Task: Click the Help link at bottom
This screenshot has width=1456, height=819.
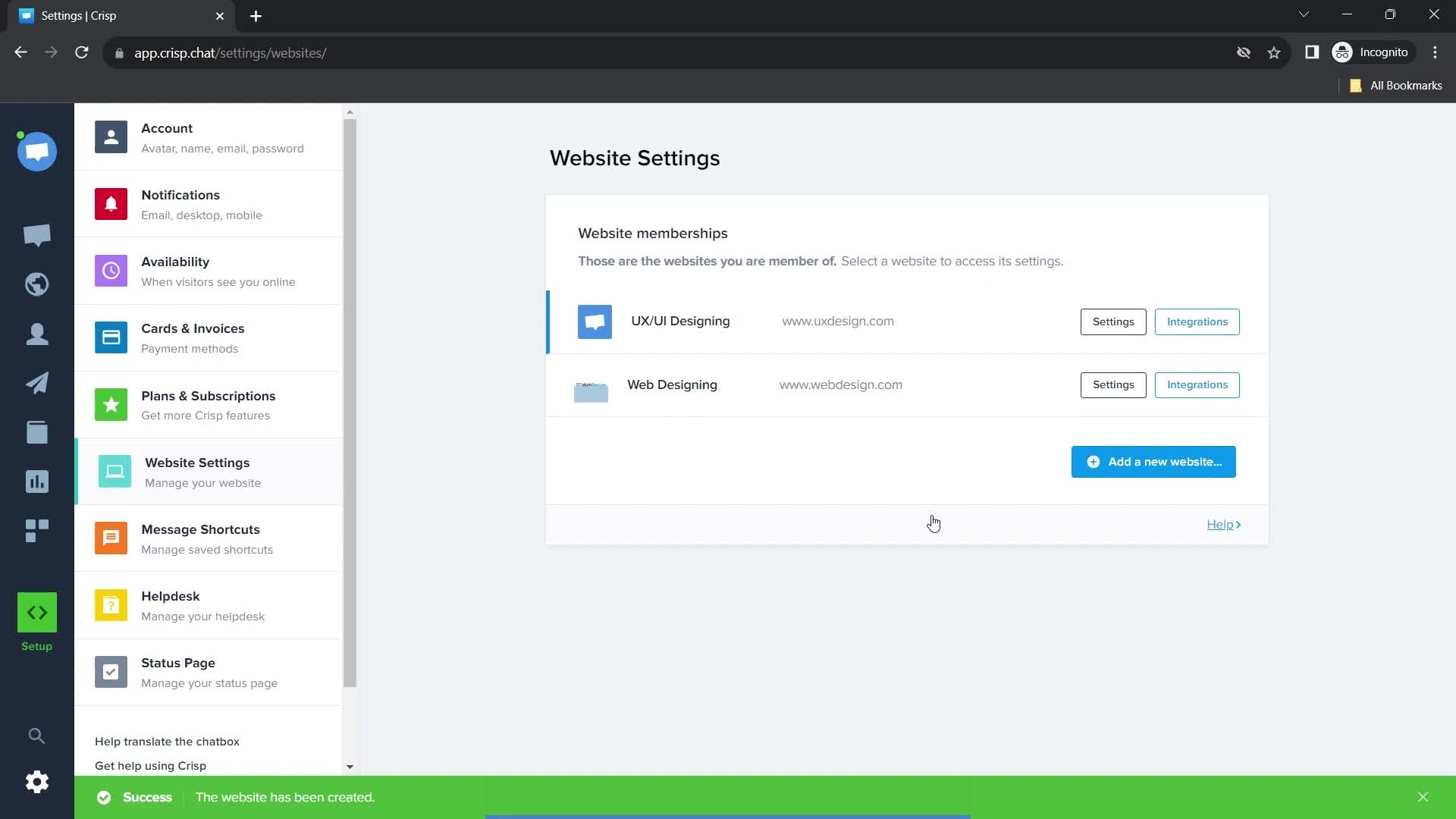Action: pos(1223,524)
